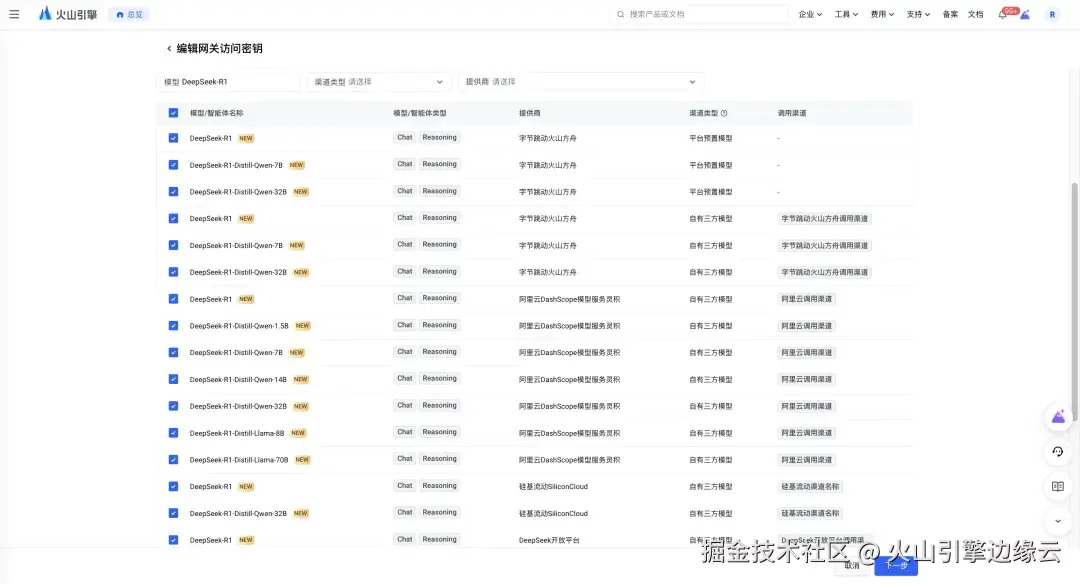Click 自有三方模型 cell in Qwen-14B row
Image resolution: width=1080 pixels, height=584 pixels.
711,379
